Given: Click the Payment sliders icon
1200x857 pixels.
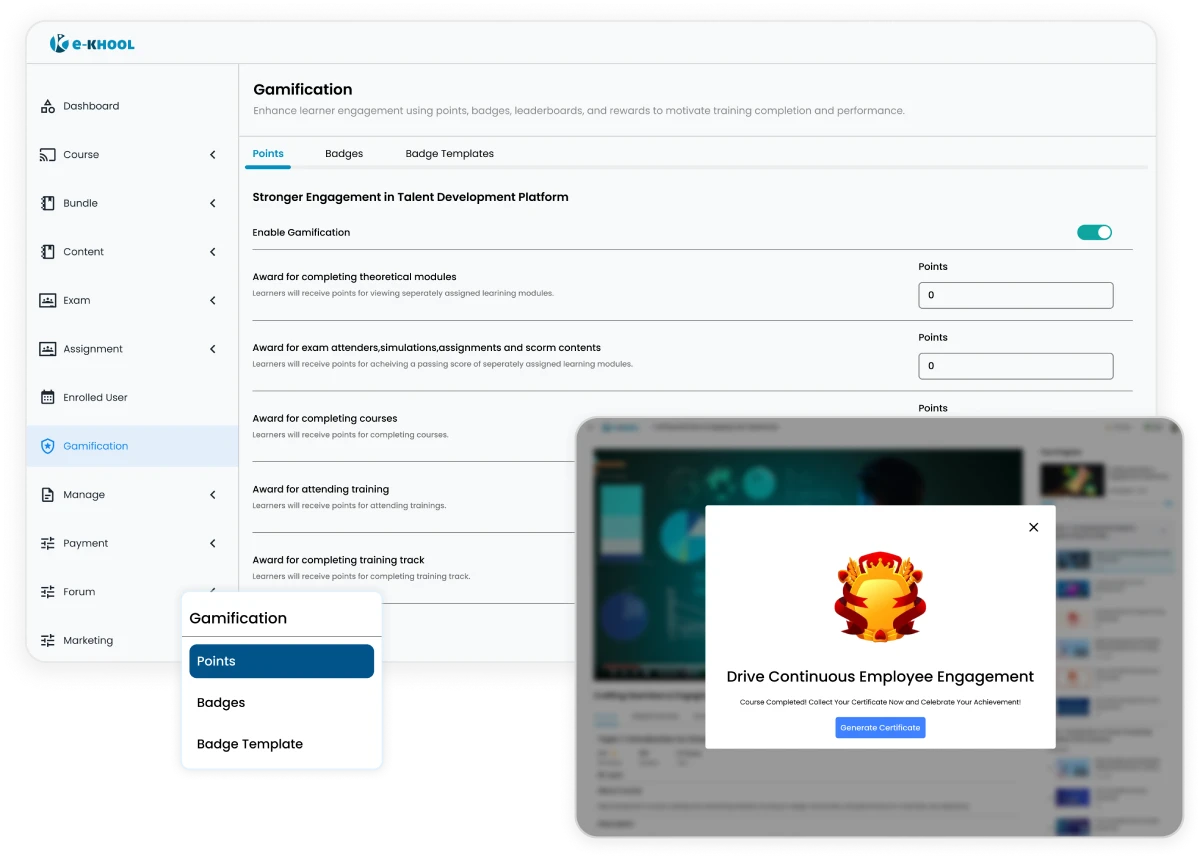Looking at the screenshot, I should [x=47, y=543].
